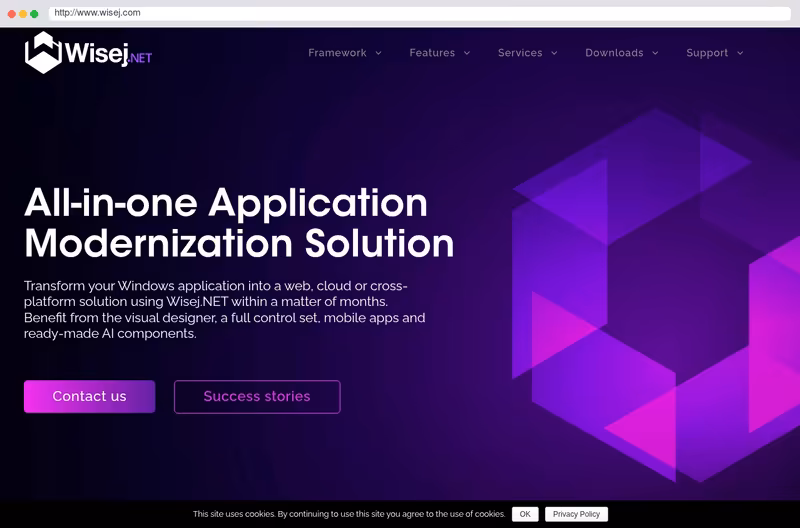Click the browser address bar
800x528 pixels.
pyautogui.click(x=419, y=13)
